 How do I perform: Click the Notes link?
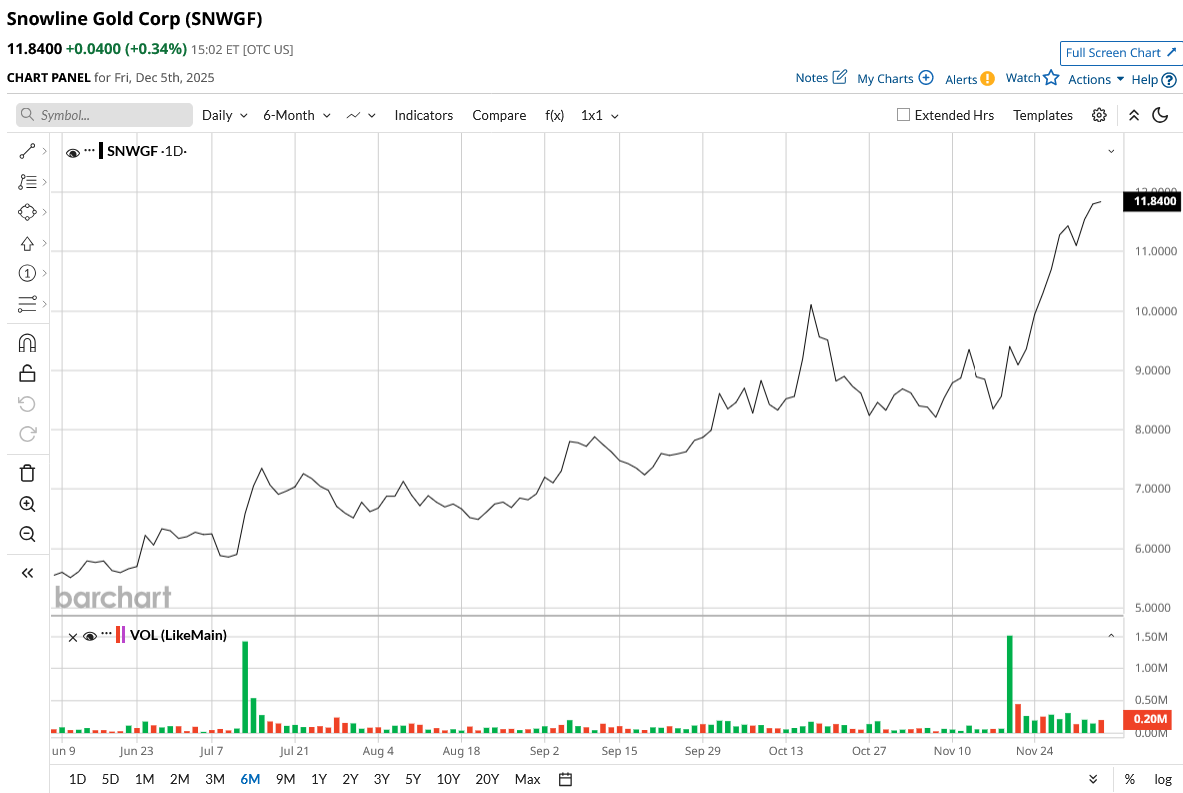tap(812, 78)
